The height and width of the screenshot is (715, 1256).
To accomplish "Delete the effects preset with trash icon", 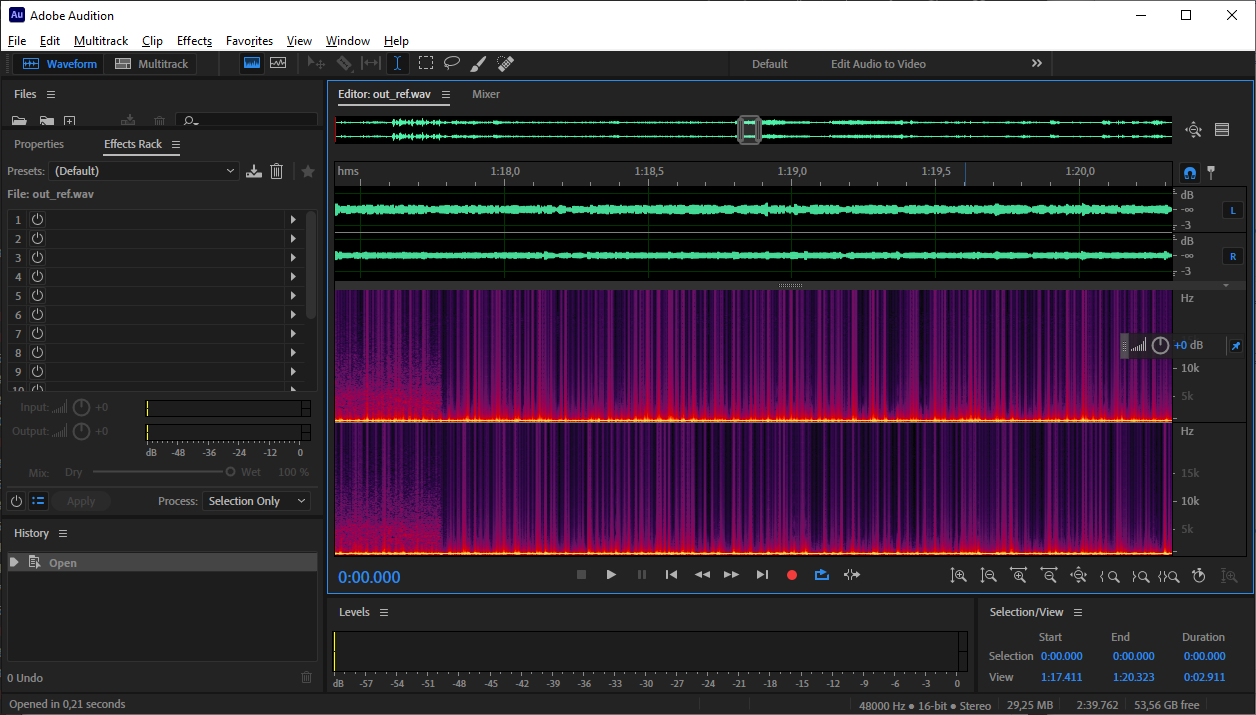I will [277, 171].
